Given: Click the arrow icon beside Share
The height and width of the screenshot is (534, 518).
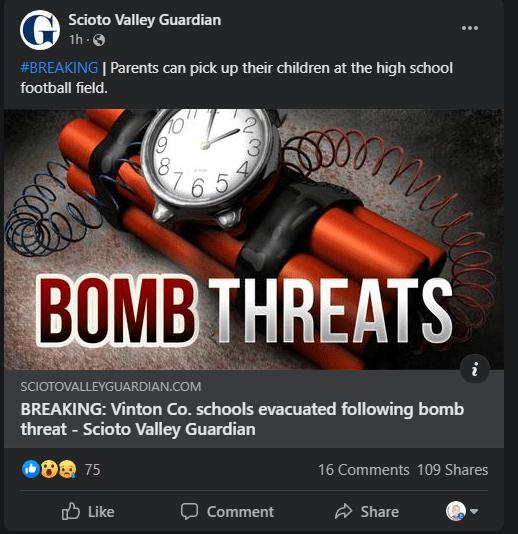Looking at the screenshot, I should click(343, 511).
